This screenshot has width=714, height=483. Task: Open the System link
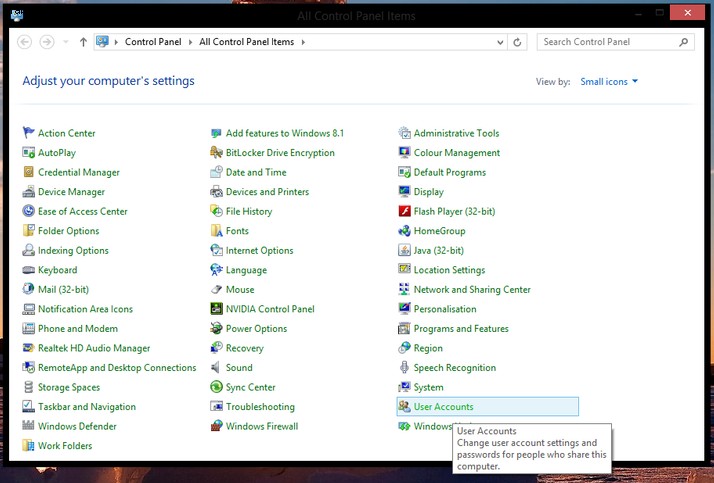[x=428, y=387]
